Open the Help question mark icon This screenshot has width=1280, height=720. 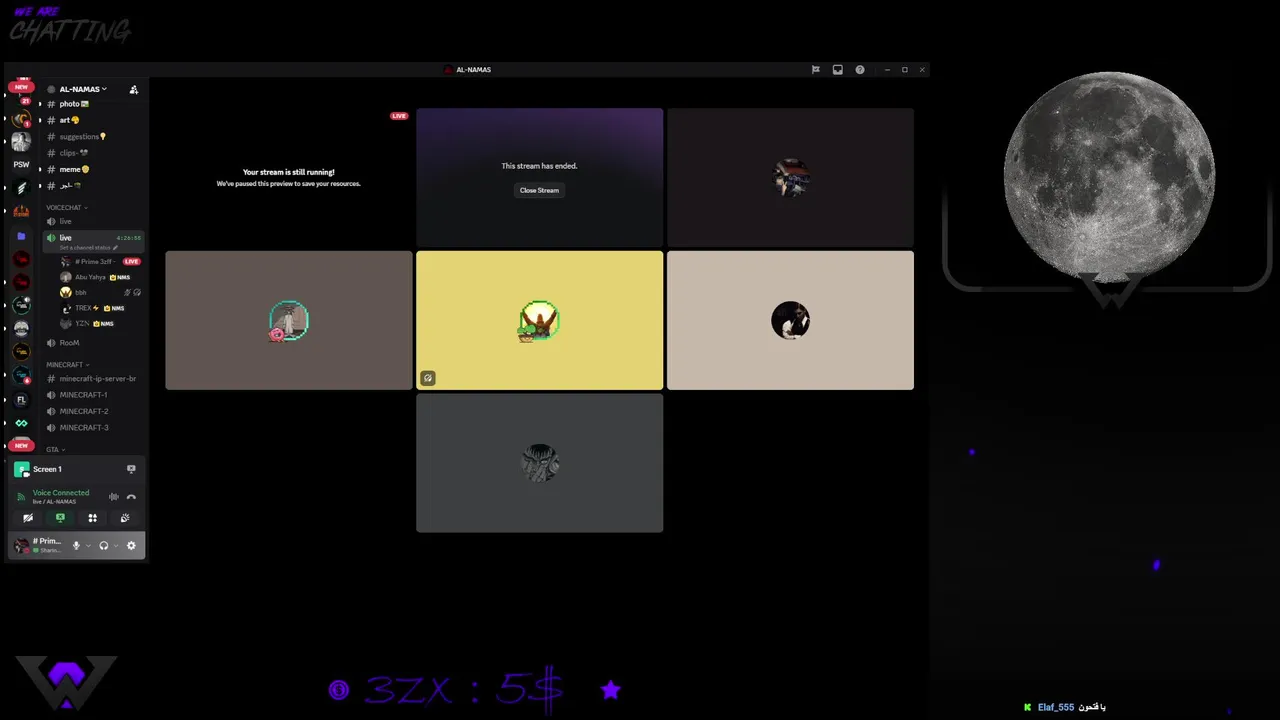[x=859, y=70]
